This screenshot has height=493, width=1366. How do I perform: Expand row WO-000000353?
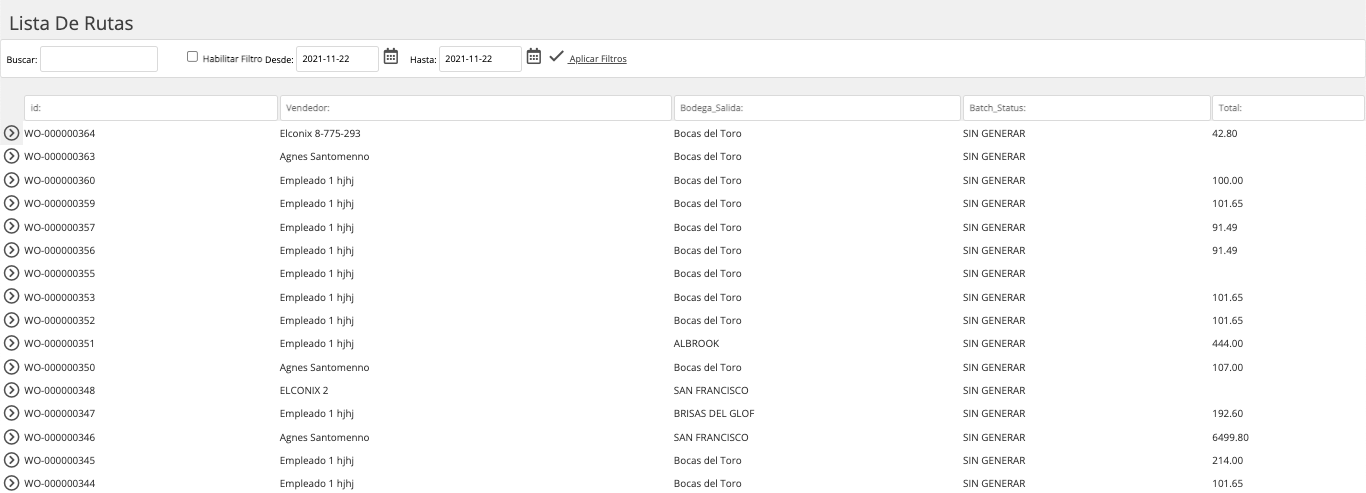coord(12,297)
